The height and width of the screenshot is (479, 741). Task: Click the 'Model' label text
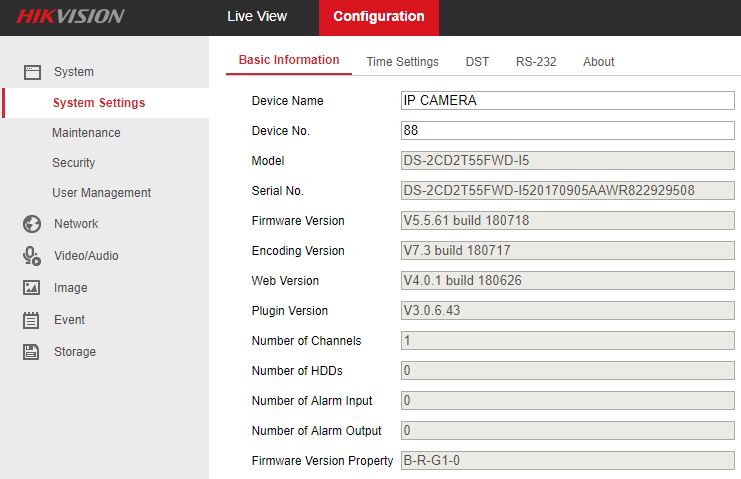268,161
